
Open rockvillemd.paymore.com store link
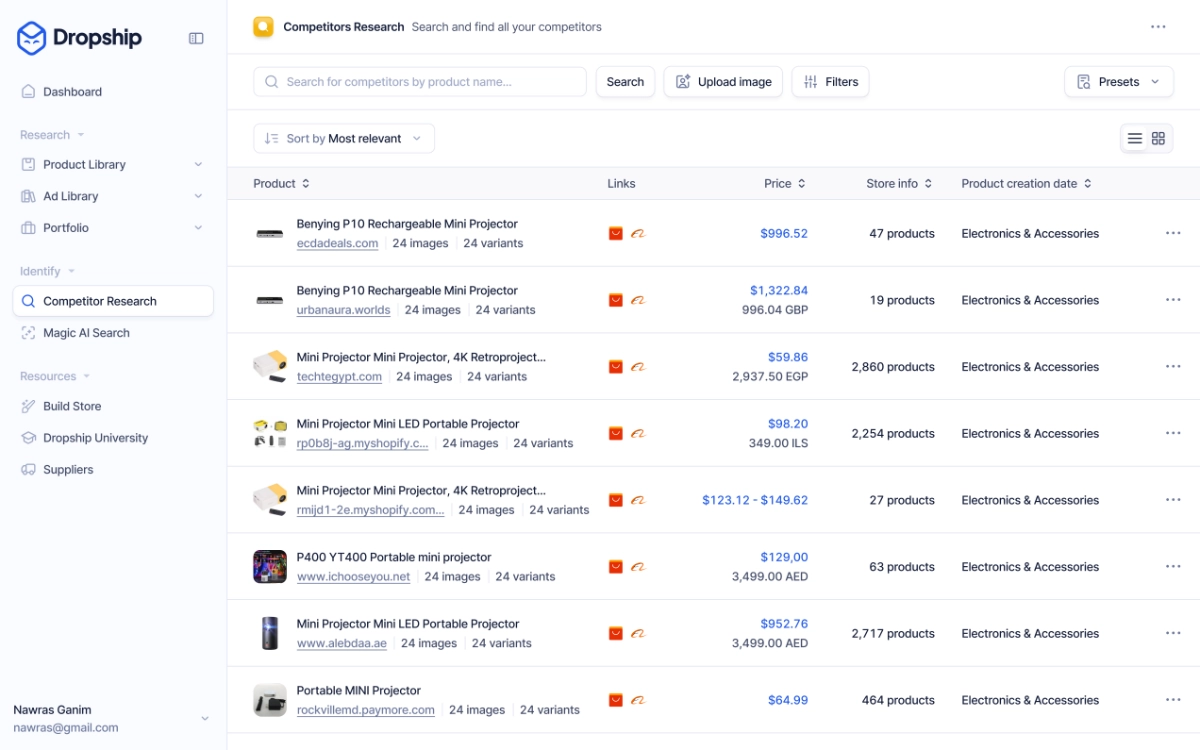coord(365,710)
